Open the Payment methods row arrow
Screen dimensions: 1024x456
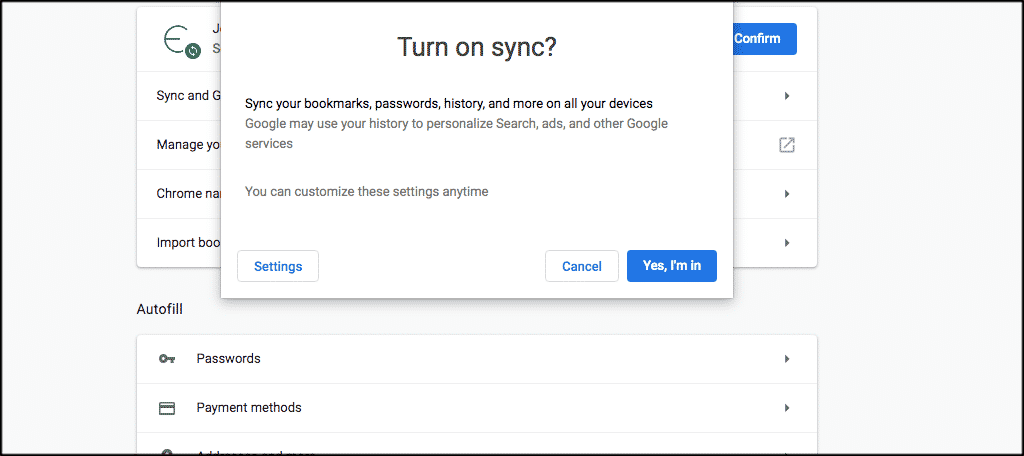pyautogui.click(x=787, y=408)
